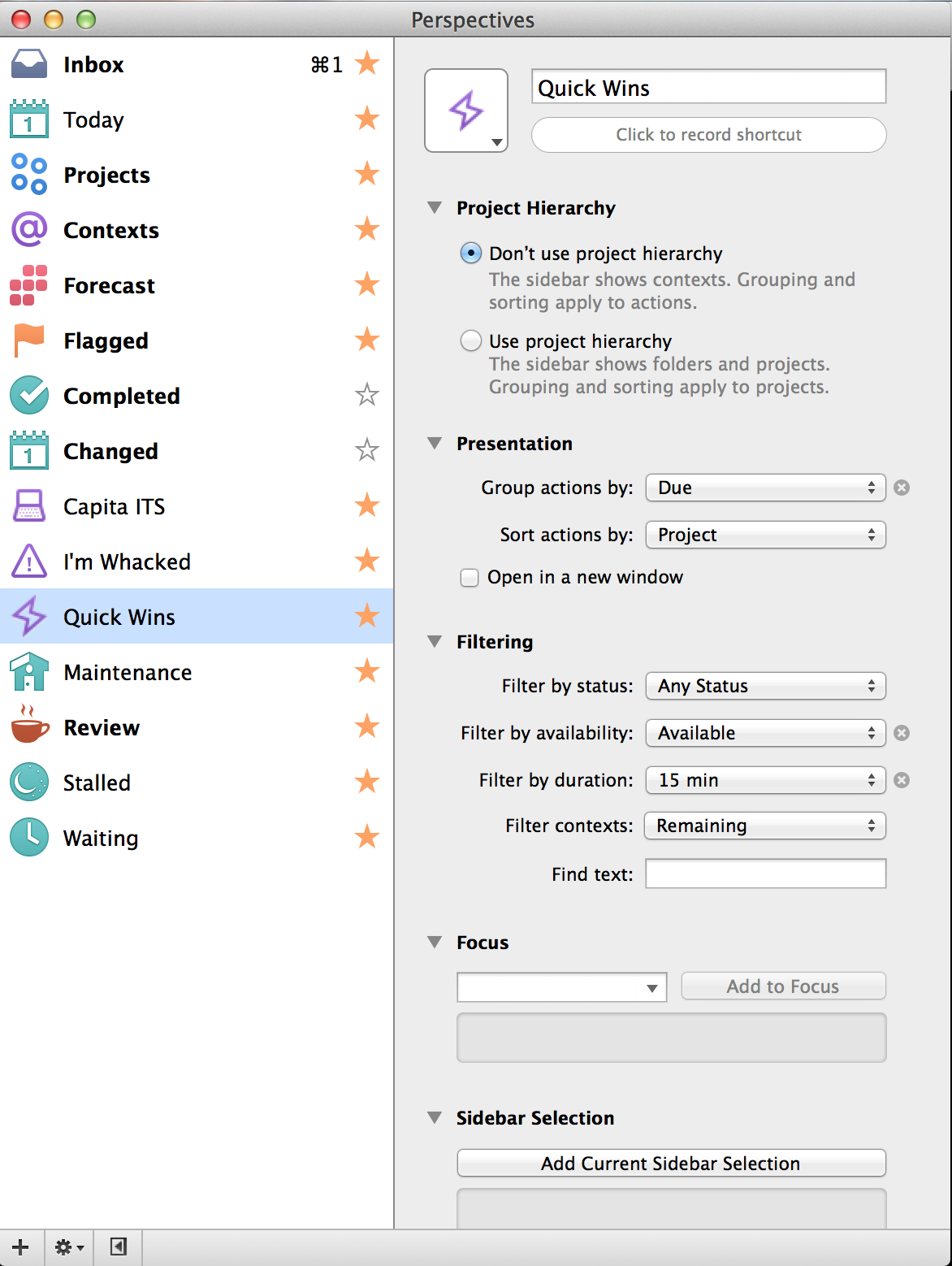Enable favorite star for Completed

click(x=367, y=395)
